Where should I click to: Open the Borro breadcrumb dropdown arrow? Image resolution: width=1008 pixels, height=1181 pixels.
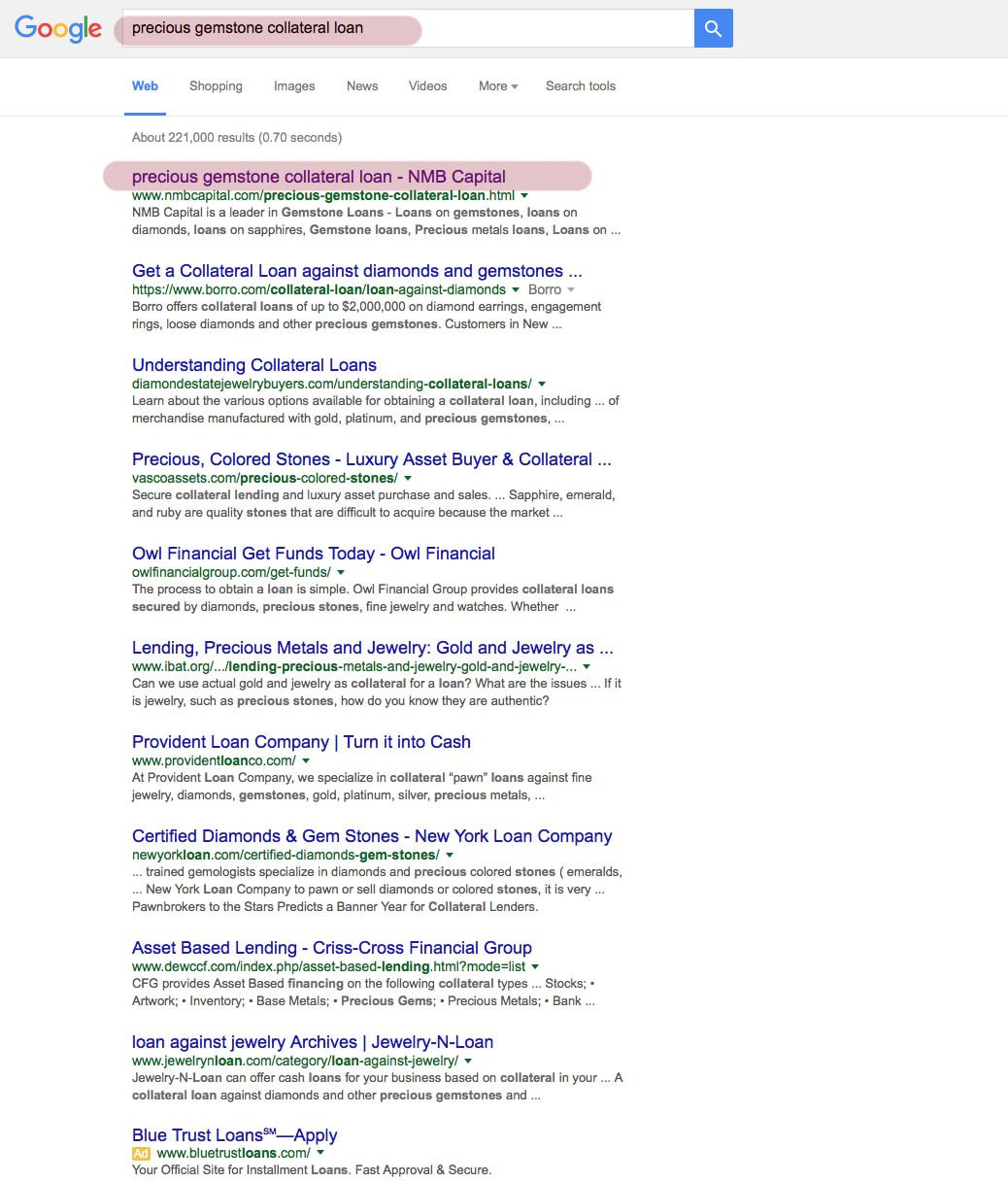coord(570,290)
